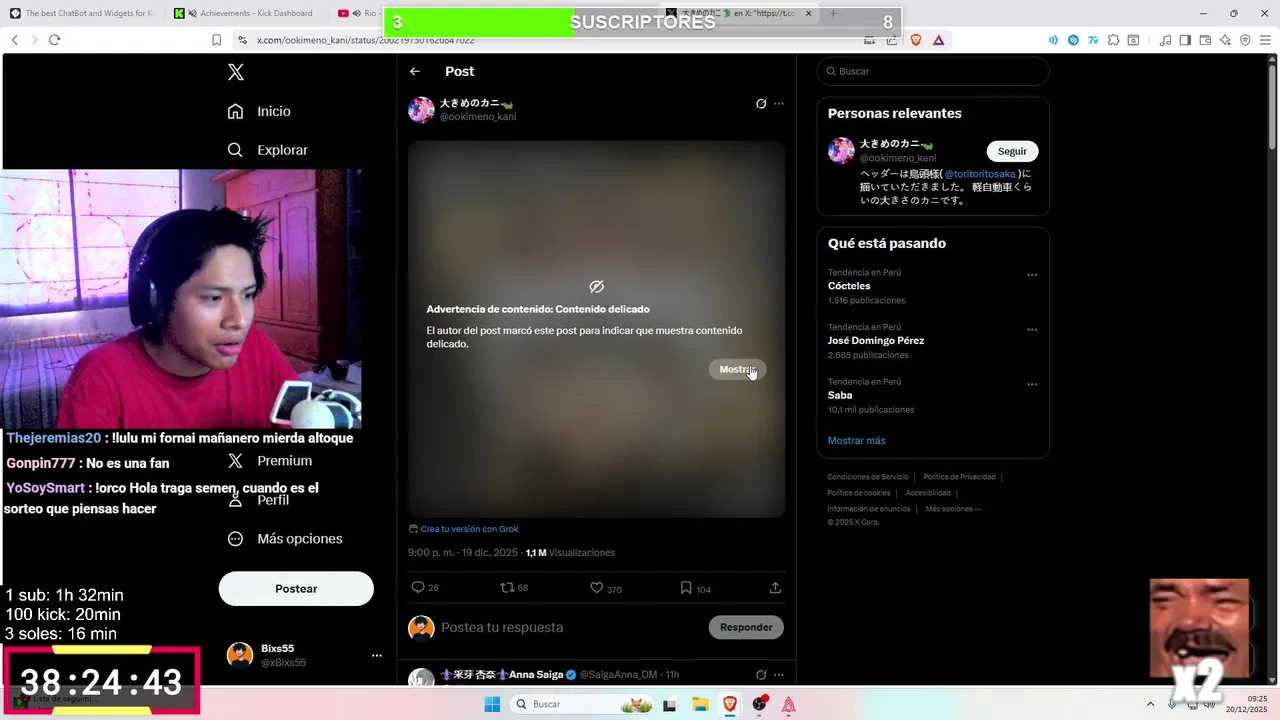This screenshot has height=720, width=1280.
Task: Click Seguir for ookimeno_kani
Action: [x=1012, y=151]
